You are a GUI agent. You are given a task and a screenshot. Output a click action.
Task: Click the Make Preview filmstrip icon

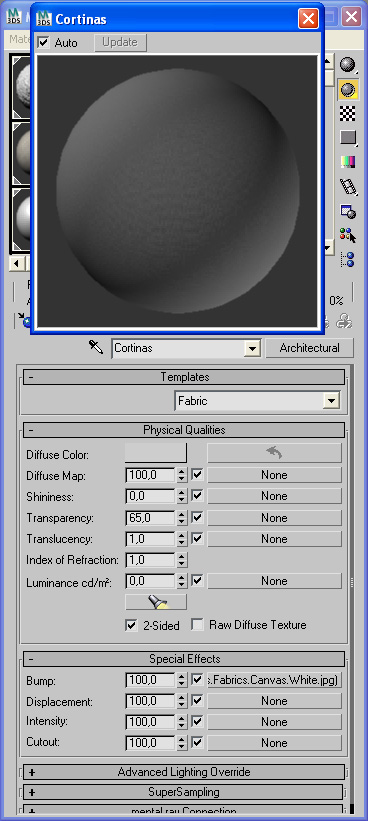(348, 186)
